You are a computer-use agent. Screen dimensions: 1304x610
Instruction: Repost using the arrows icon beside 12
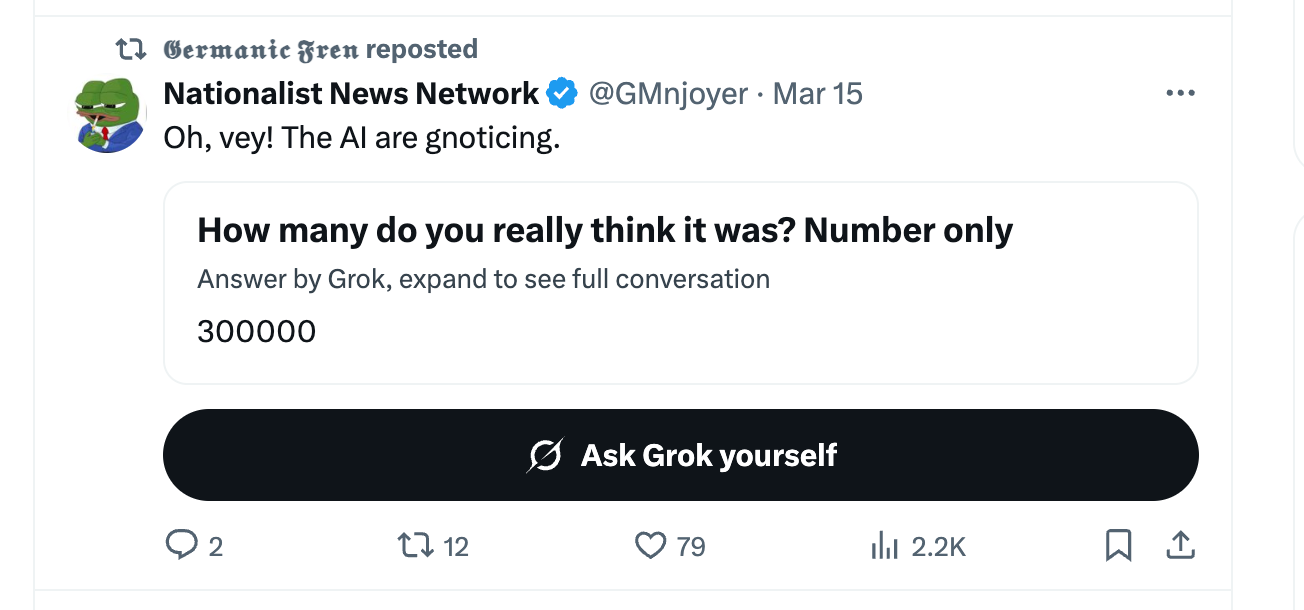pos(413,546)
